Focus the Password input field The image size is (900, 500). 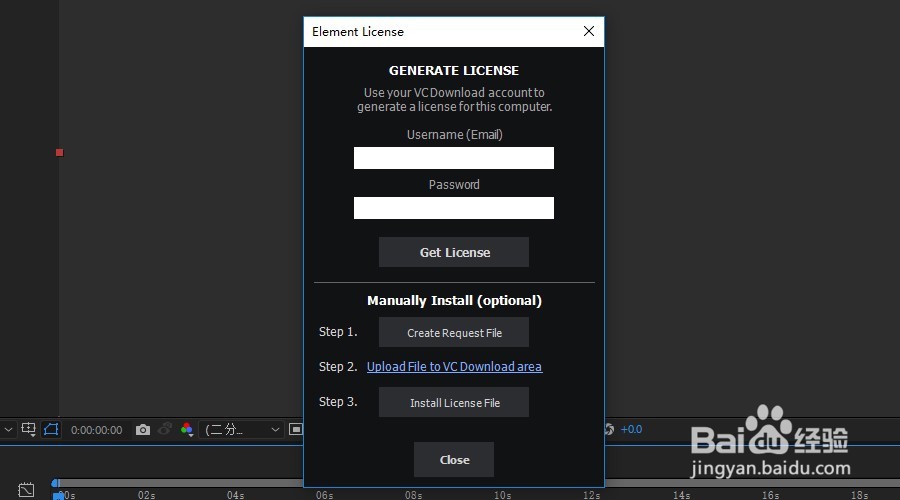point(453,208)
